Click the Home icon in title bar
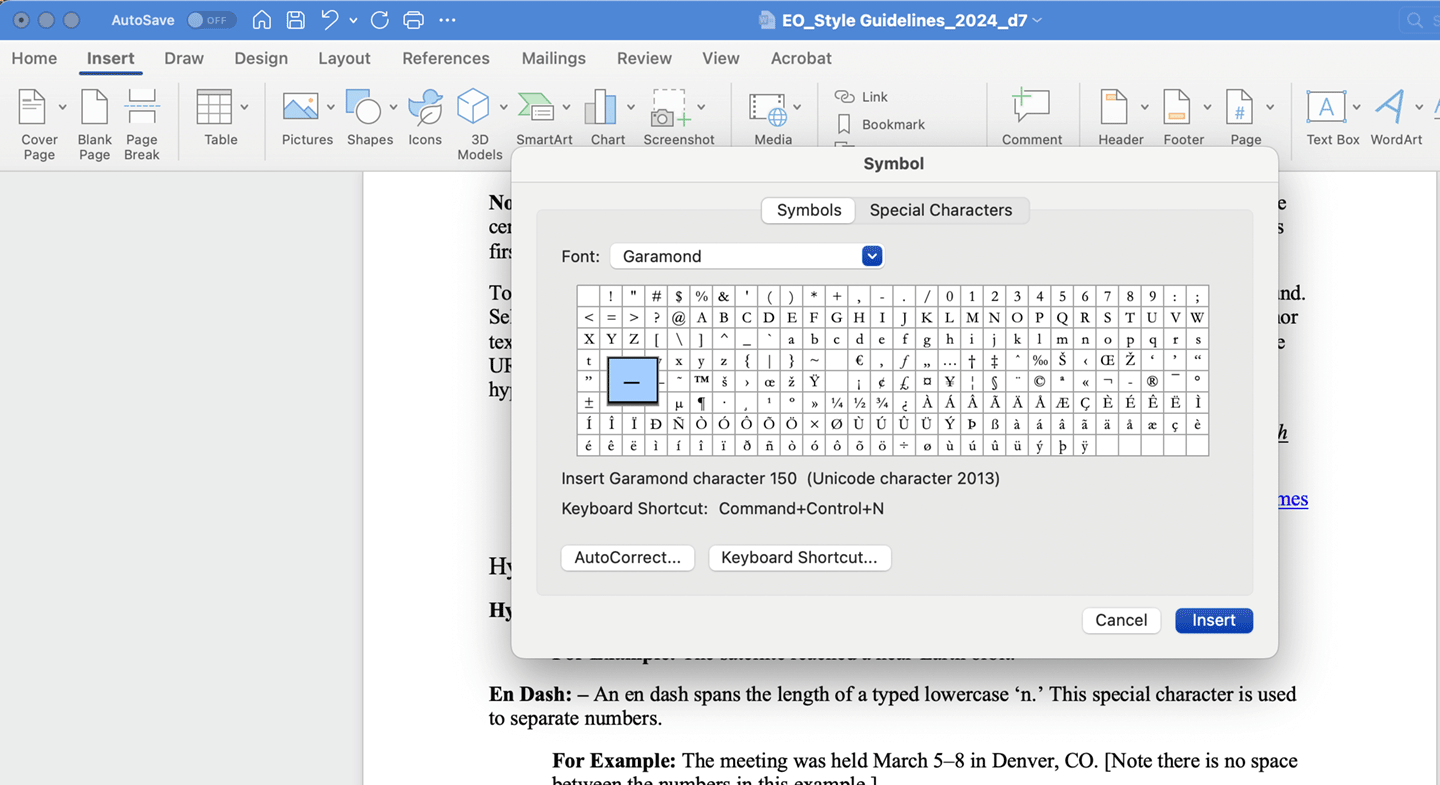The width and height of the screenshot is (1440, 785). pyautogui.click(x=261, y=20)
